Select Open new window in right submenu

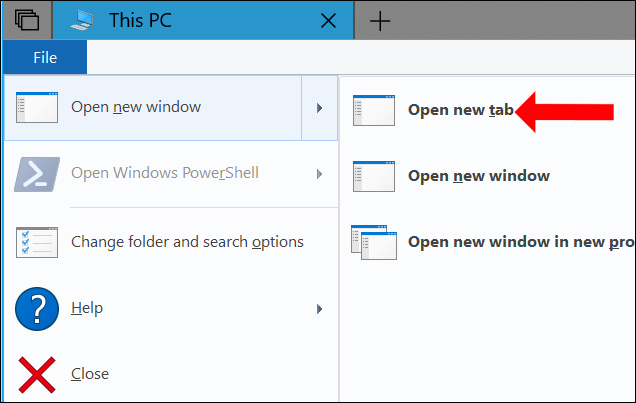tap(479, 176)
